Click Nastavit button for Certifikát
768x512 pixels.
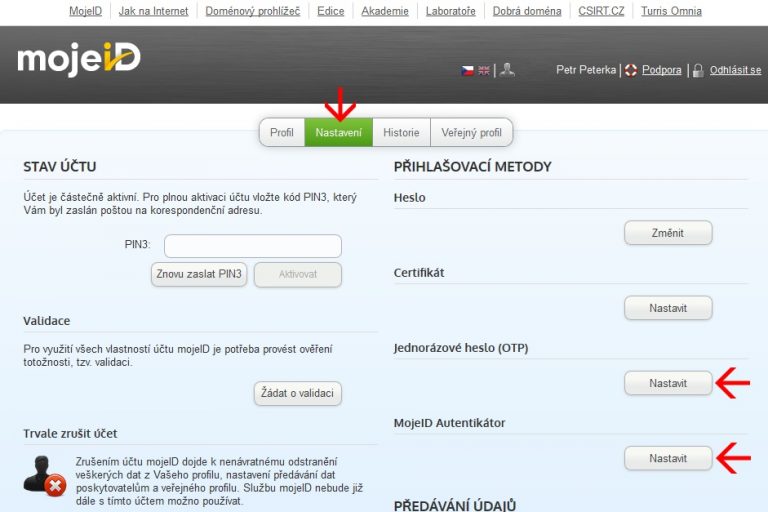[x=668, y=308]
